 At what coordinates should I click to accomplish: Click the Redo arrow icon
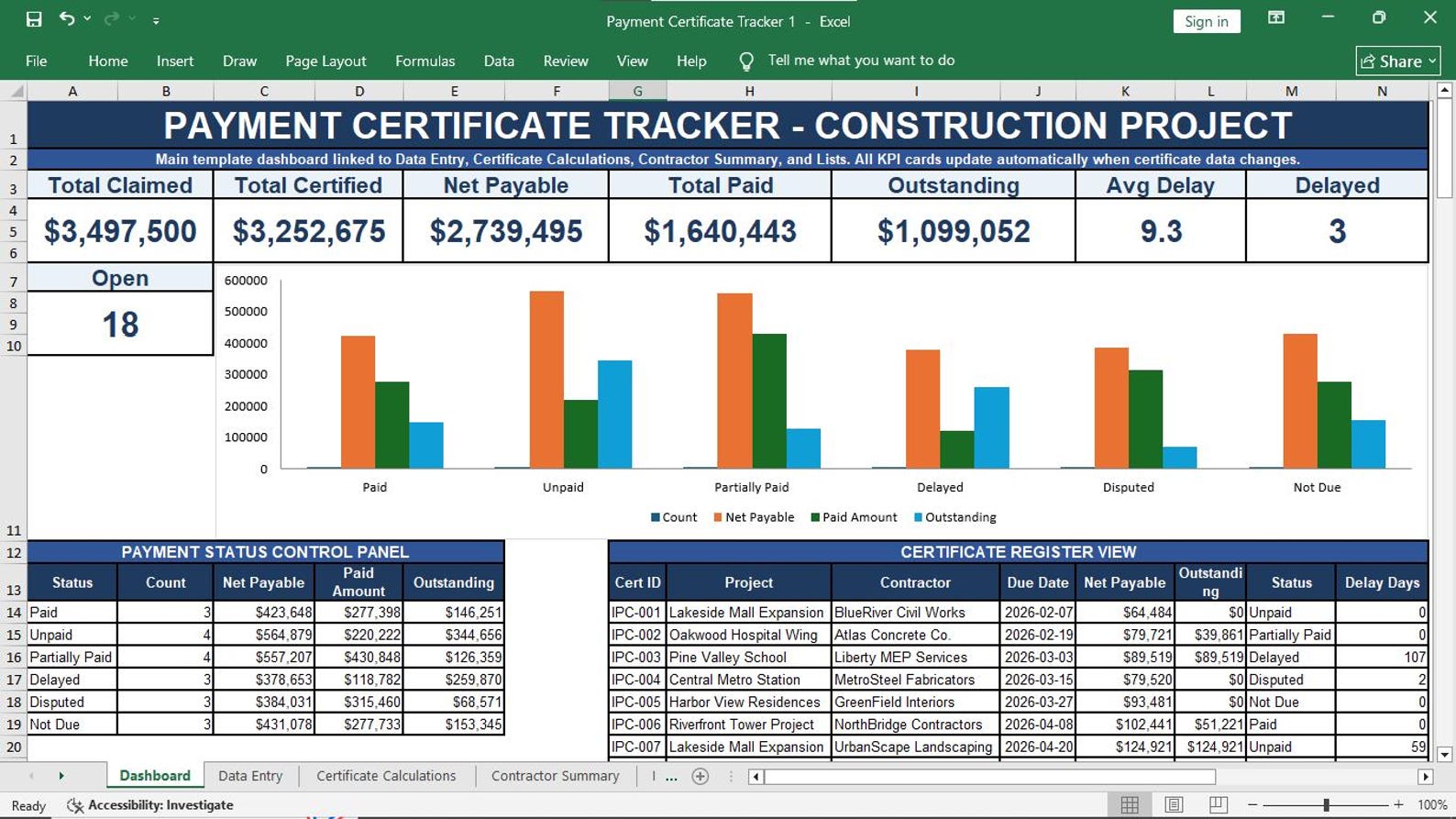click(x=112, y=18)
